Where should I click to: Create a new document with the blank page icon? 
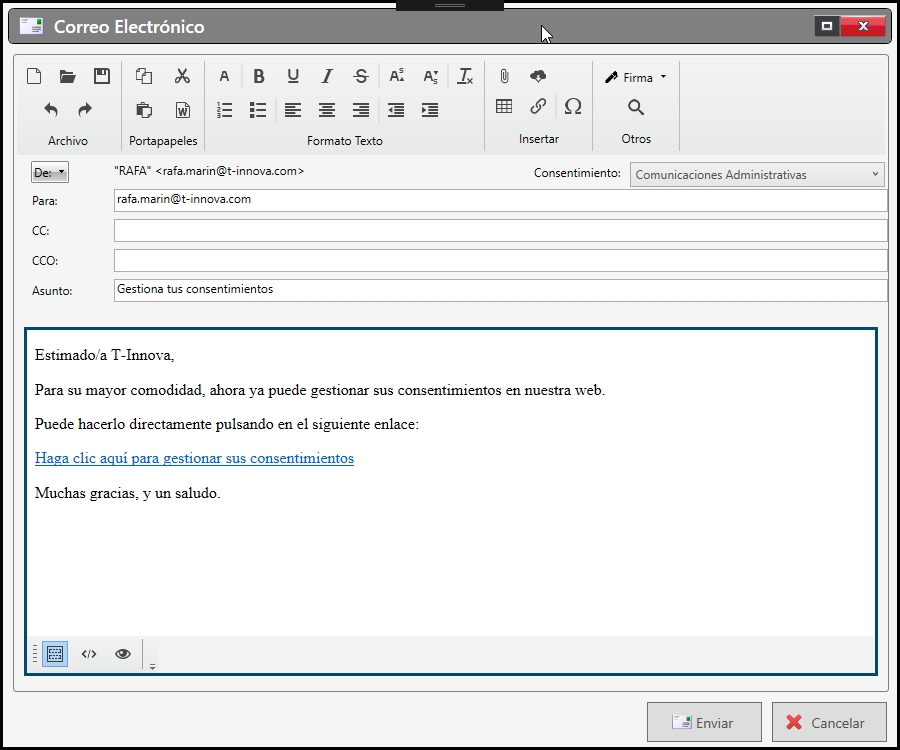[34, 76]
